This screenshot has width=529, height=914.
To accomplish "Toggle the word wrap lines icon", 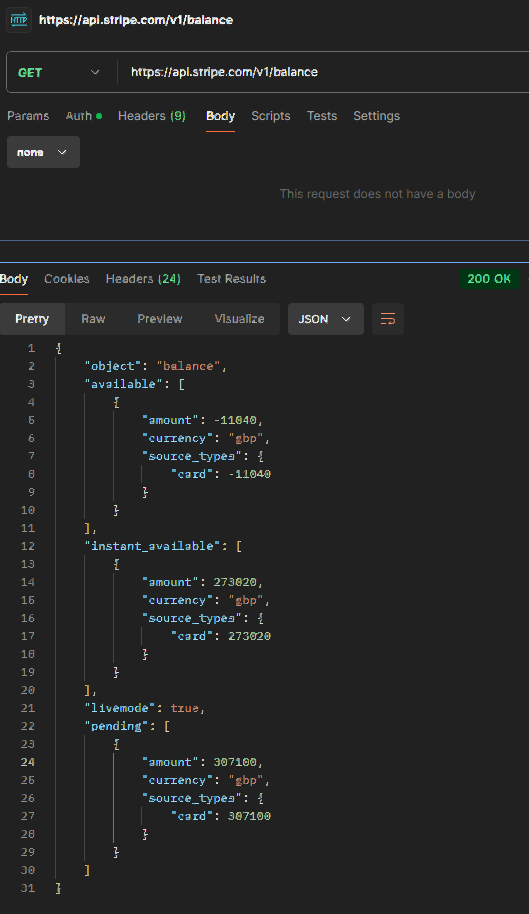I will pyautogui.click(x=388, y=319).
